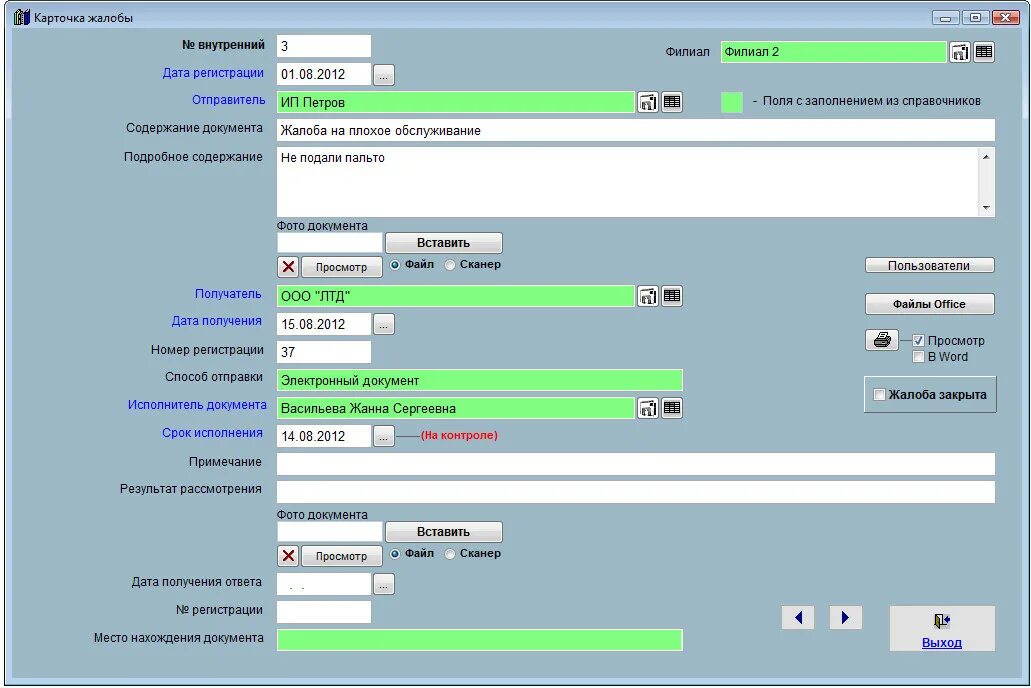Select Сканер radio for the upper photo
Viewport: 1031px width, 688px height.
click(450, 264)
